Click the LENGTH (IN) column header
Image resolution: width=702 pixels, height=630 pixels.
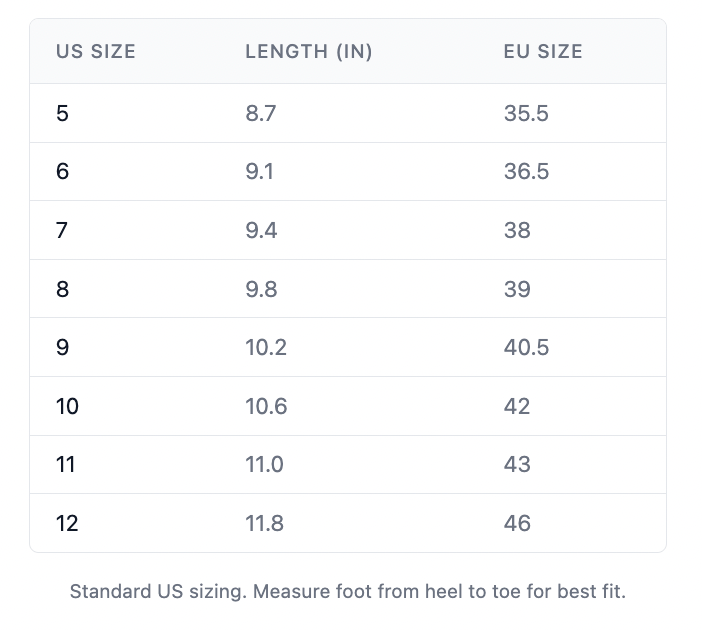(308, 52)
